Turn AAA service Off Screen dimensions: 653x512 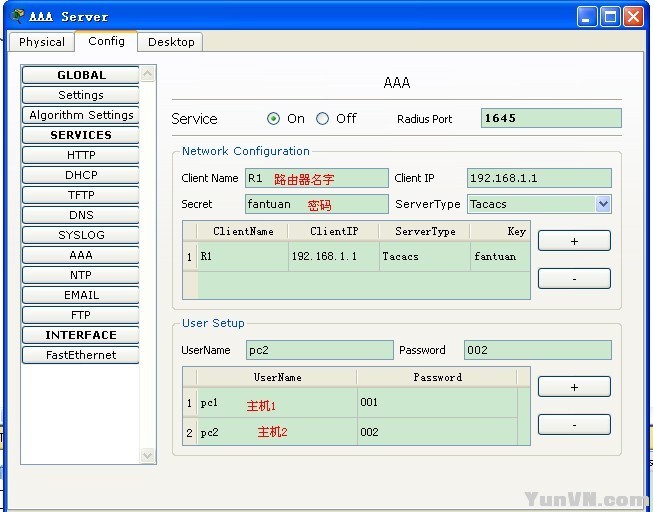(322, 119)
